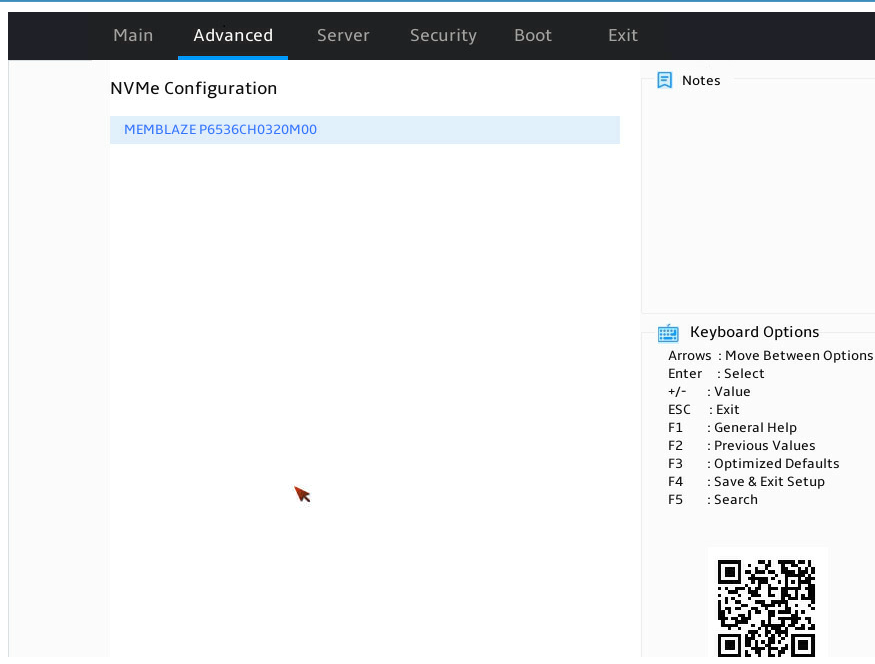Click the 'F3 : Optimized Defaults' line

[753, 463]
